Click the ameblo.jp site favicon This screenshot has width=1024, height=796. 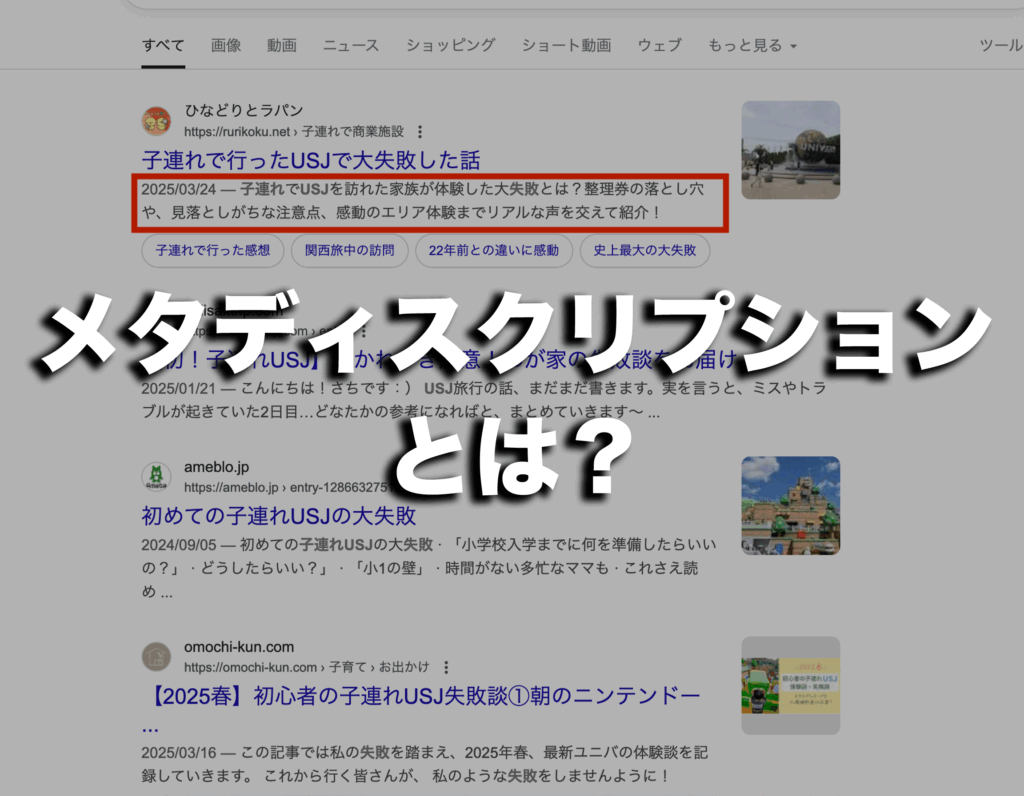(x=156, y=477)
